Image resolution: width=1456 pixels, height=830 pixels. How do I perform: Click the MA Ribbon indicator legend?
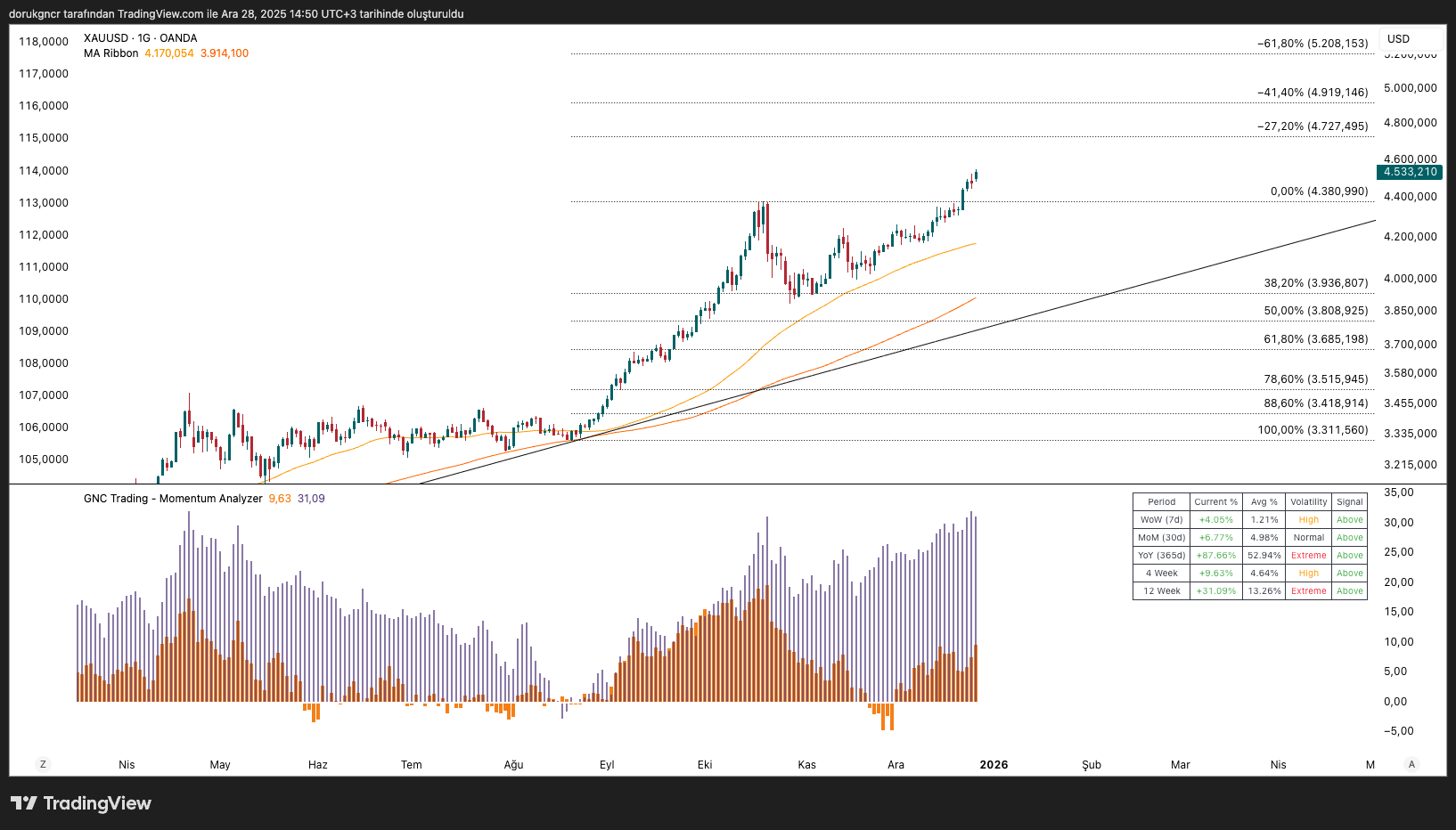click(111, 53)
